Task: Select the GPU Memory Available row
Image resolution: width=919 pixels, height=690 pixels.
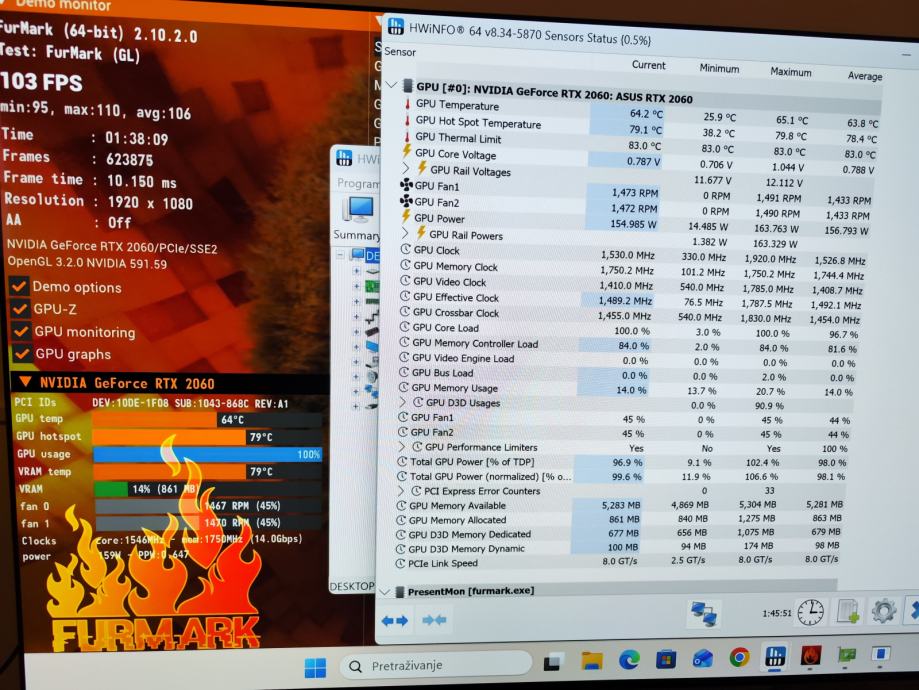Action: click(x=619, y=505)
